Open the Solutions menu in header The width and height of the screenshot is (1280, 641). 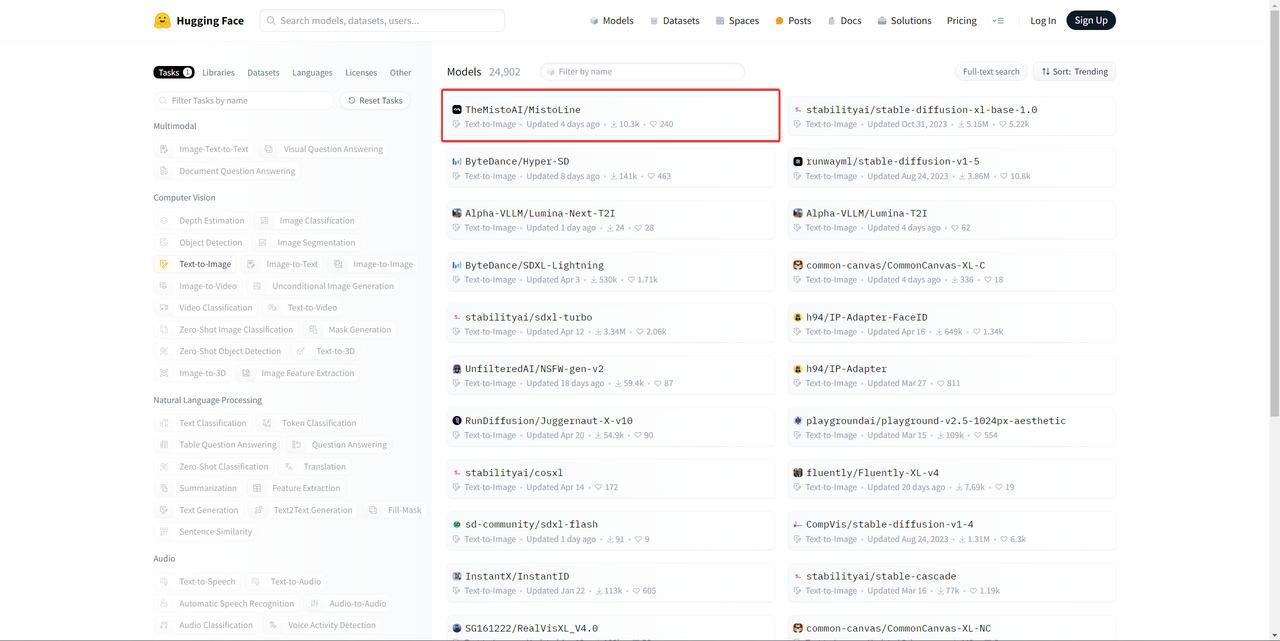point(904,21)
